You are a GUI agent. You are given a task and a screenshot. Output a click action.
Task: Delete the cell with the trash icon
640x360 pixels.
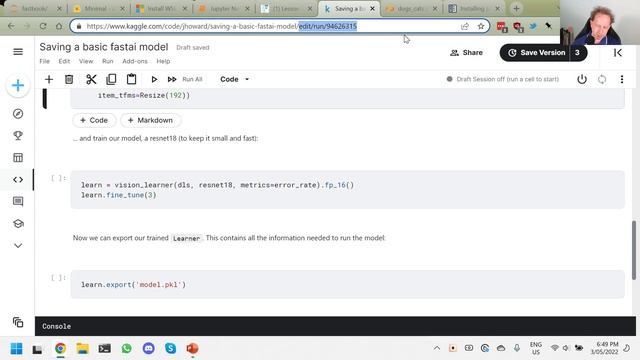[x=69, y=79]
